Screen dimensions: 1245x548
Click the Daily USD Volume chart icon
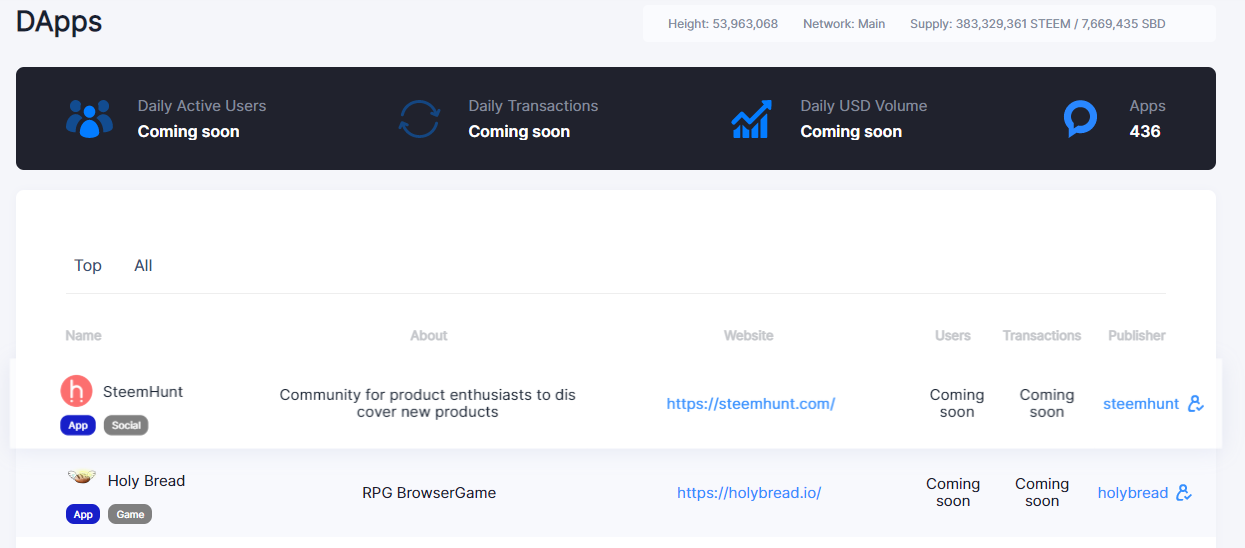tap(751, 119)
